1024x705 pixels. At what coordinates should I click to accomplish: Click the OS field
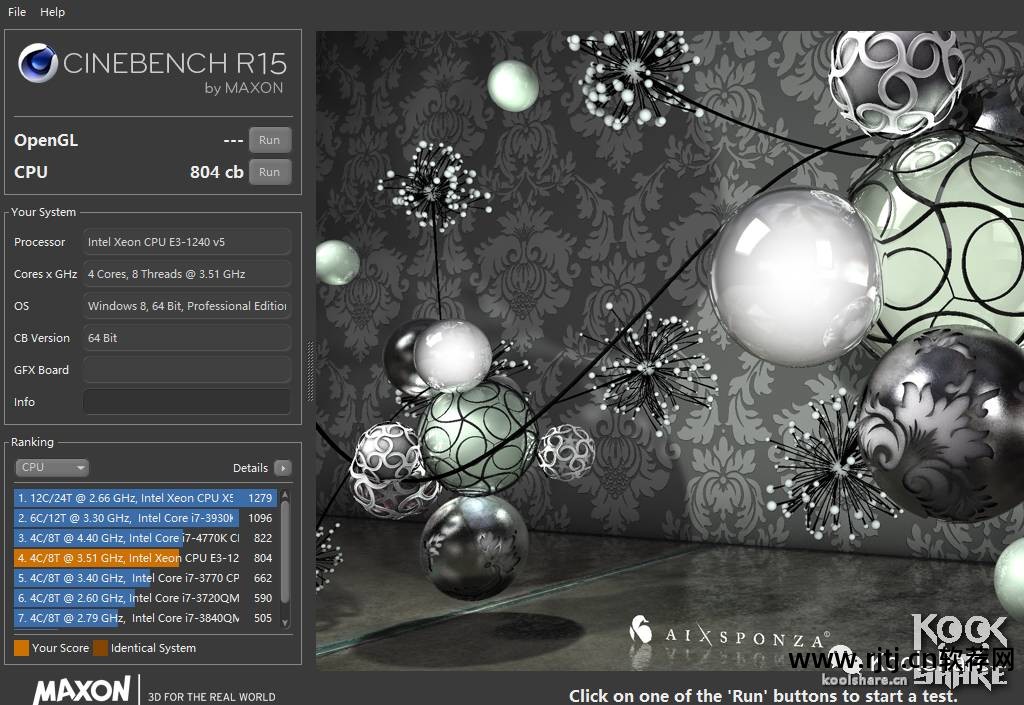pos(187,306)
